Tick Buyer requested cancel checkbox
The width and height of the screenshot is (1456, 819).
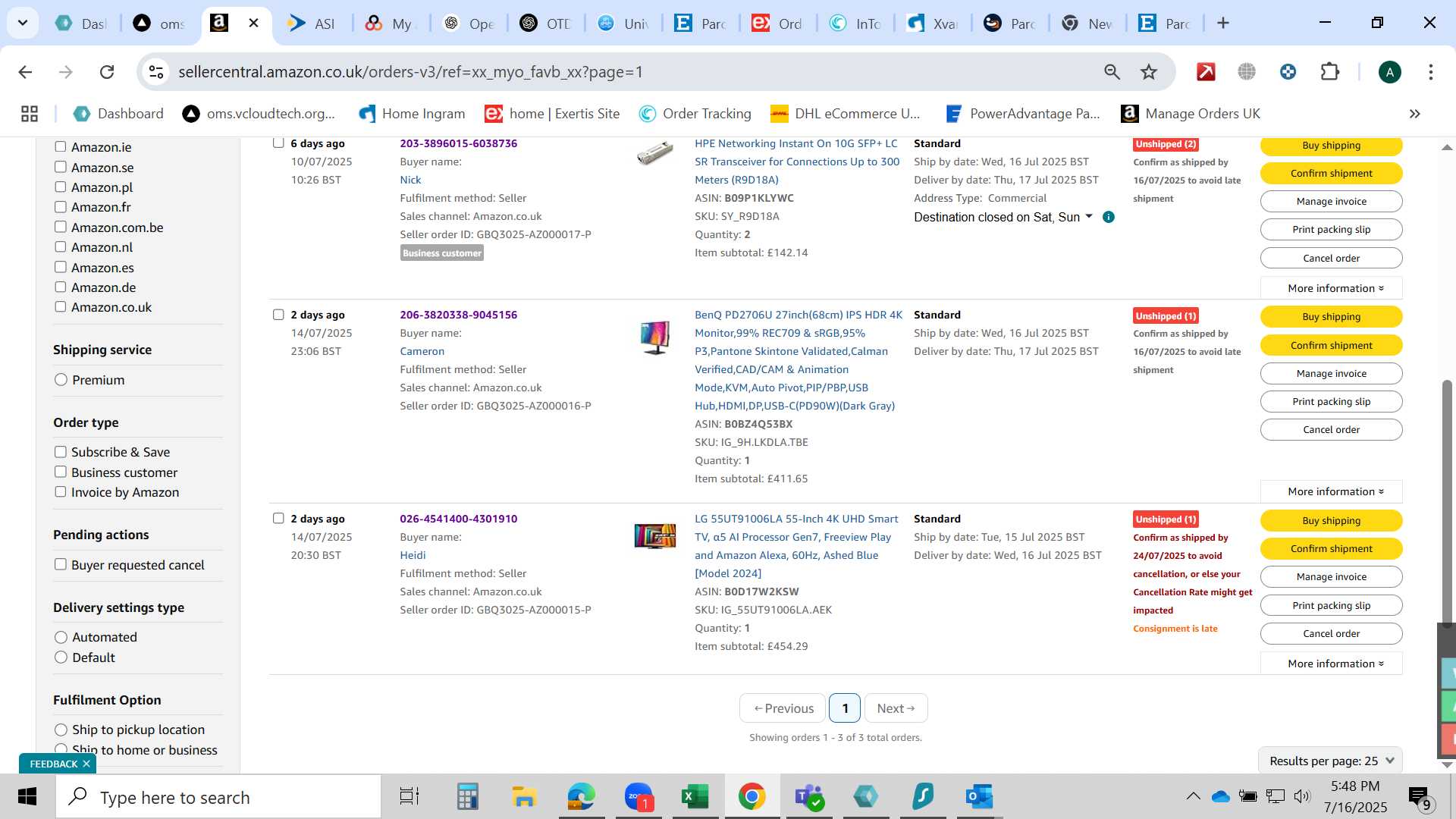[x=61, y=564]
